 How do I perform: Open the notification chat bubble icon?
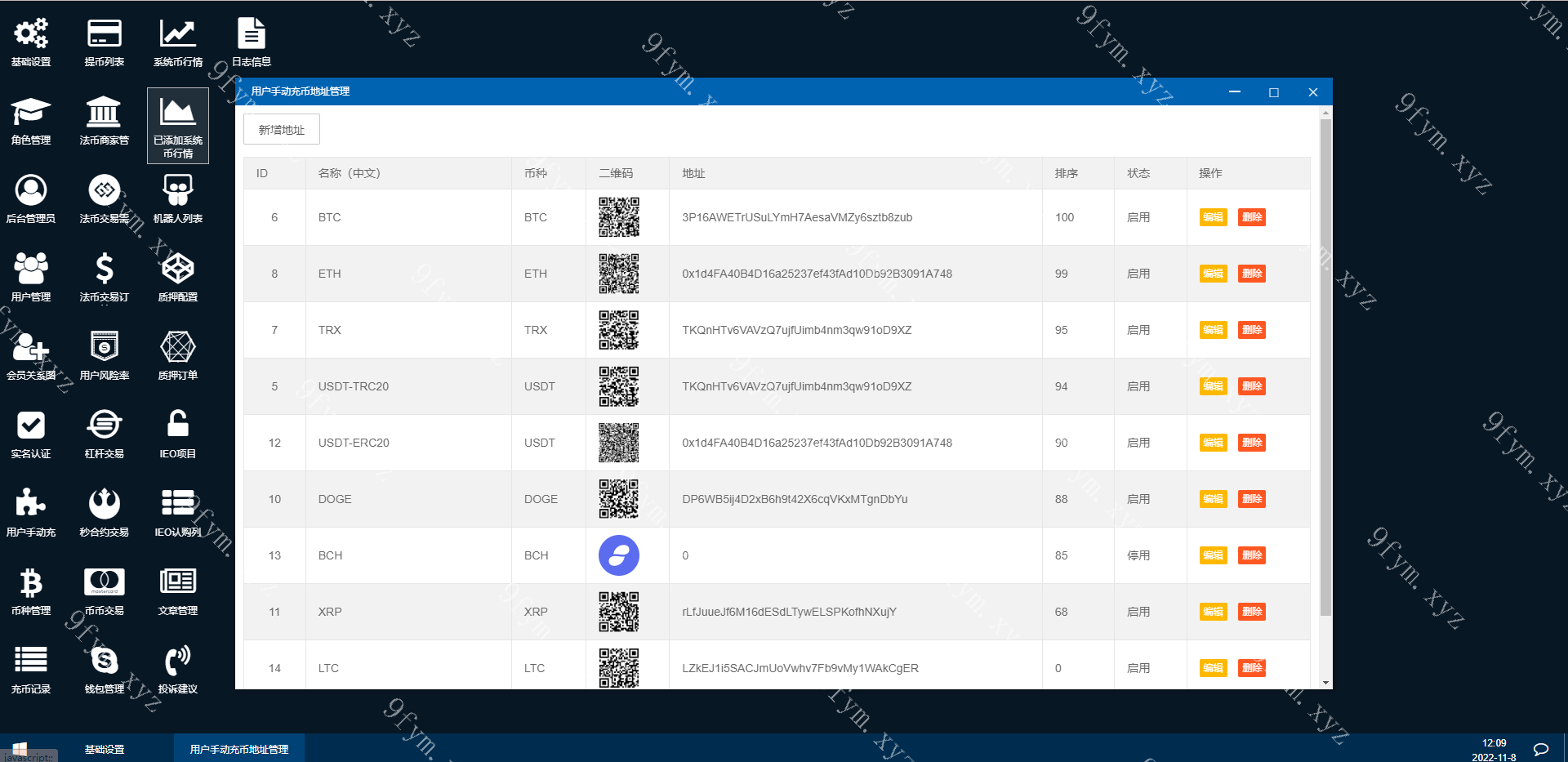[x=1541, y=749]
